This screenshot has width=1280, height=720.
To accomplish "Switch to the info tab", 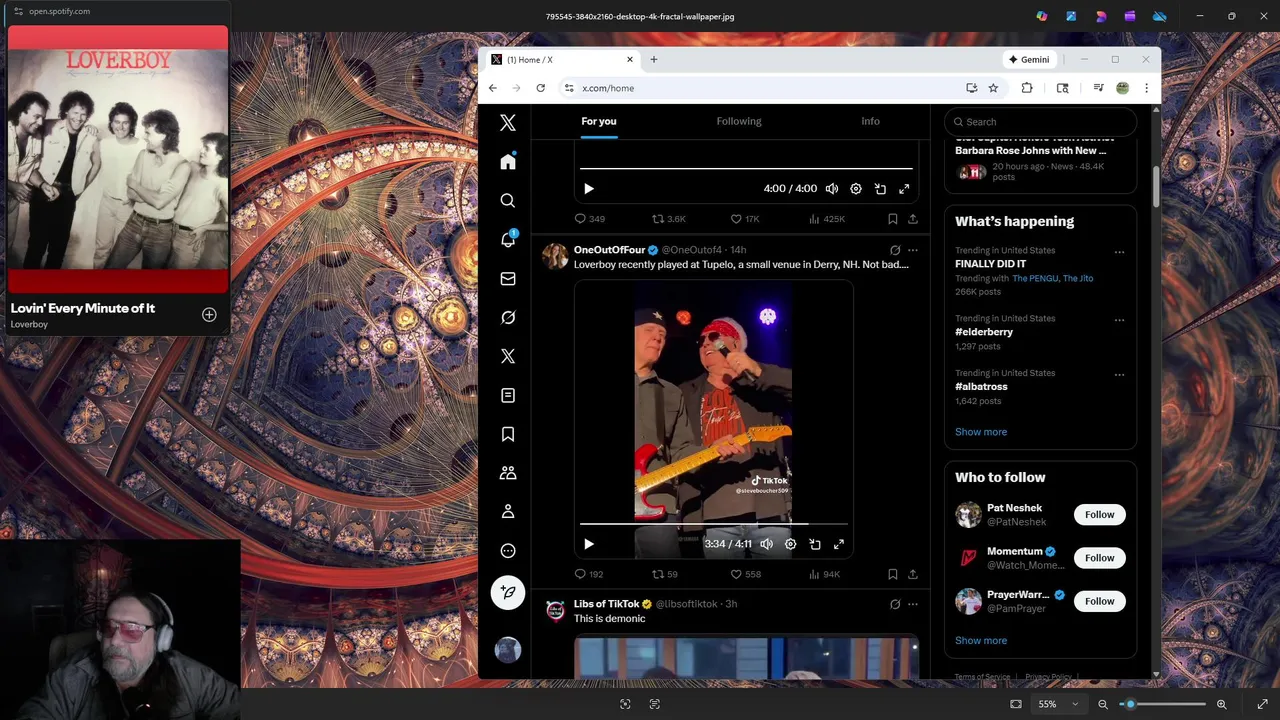I will [871, 121].
